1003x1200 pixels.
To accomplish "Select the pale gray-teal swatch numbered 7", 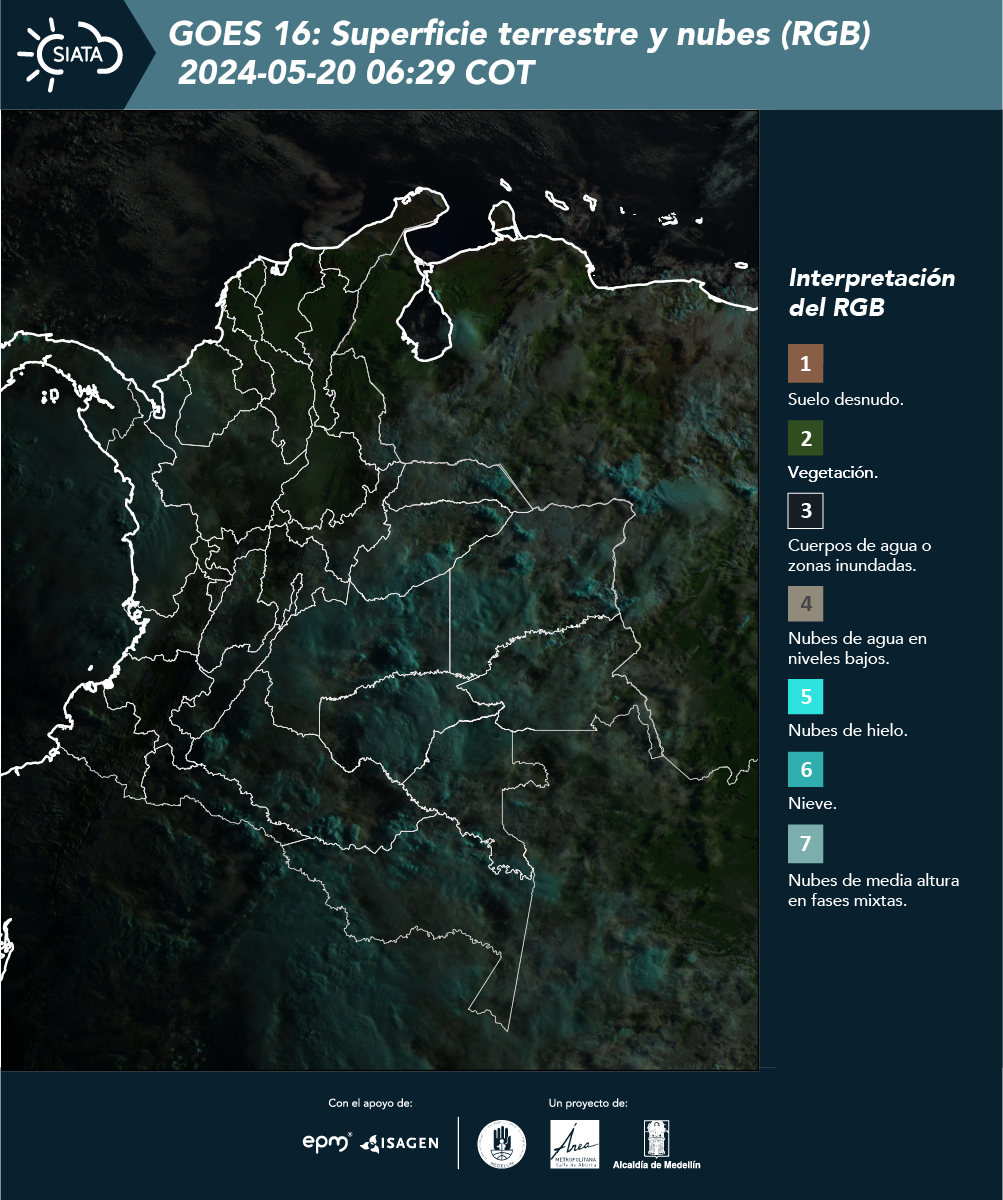I will point(805,844).
